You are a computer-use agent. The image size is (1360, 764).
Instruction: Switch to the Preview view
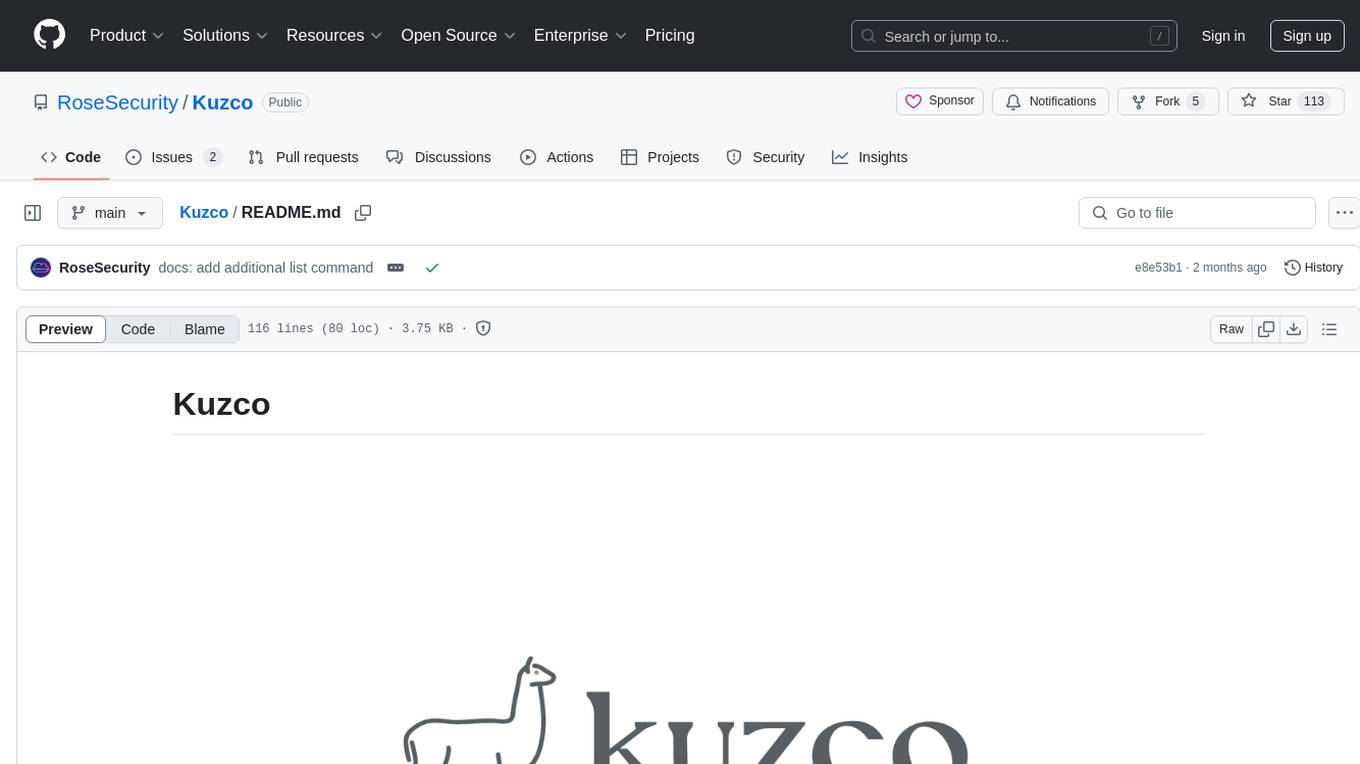[x=66, y=329]
